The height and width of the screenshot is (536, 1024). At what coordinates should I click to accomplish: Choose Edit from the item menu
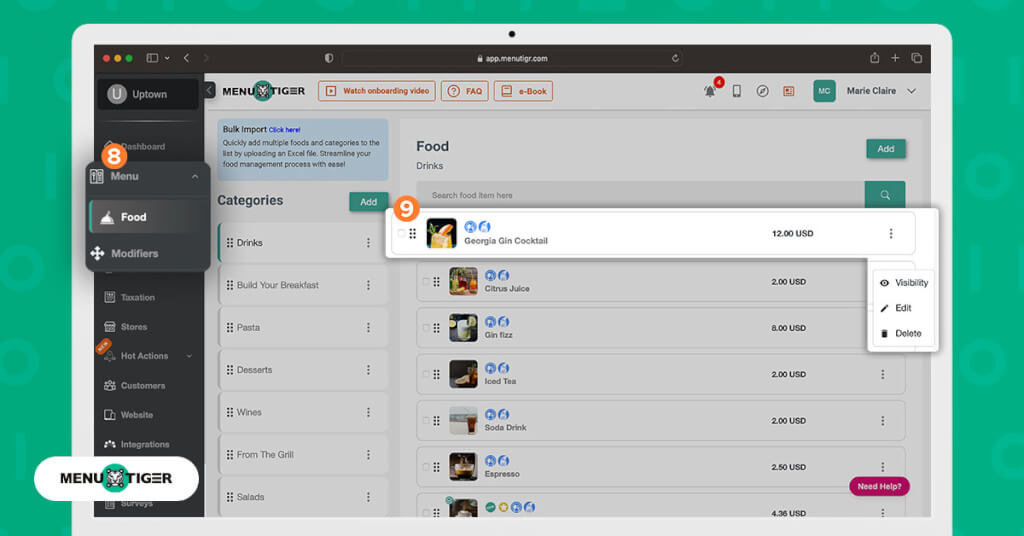click(895, 308)
